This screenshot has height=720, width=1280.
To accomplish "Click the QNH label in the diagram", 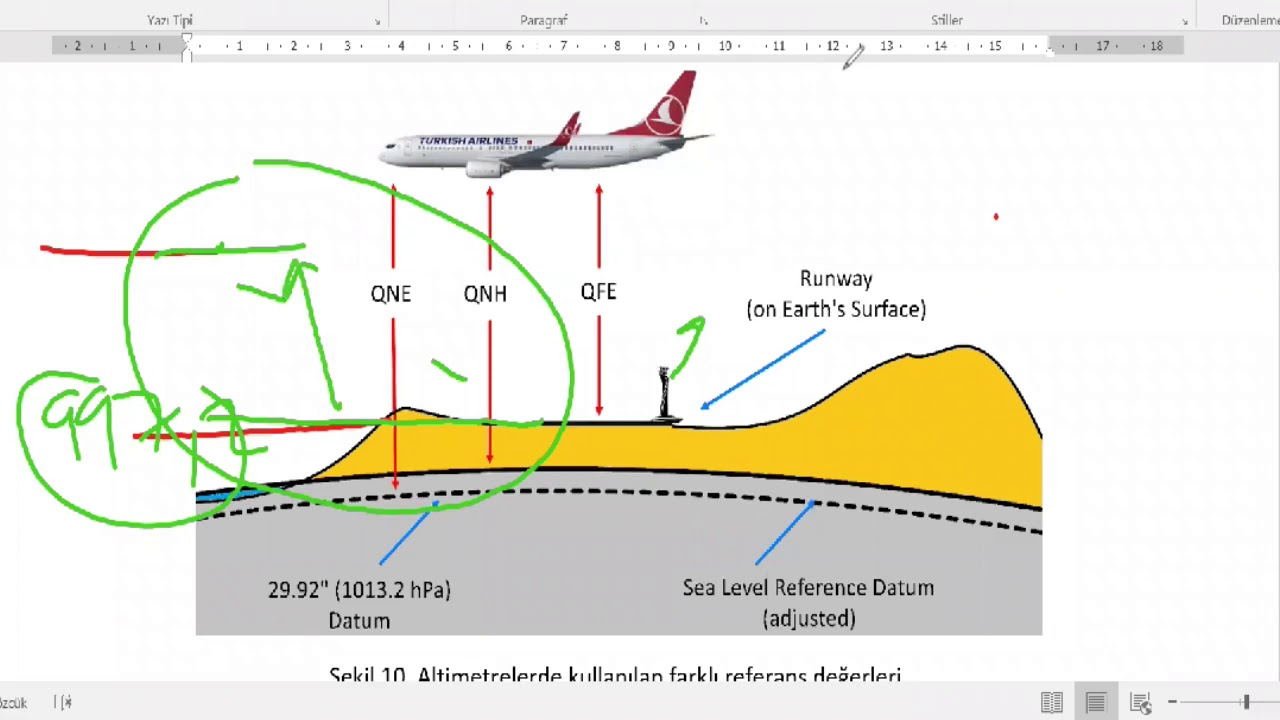I will pos(485,294).
